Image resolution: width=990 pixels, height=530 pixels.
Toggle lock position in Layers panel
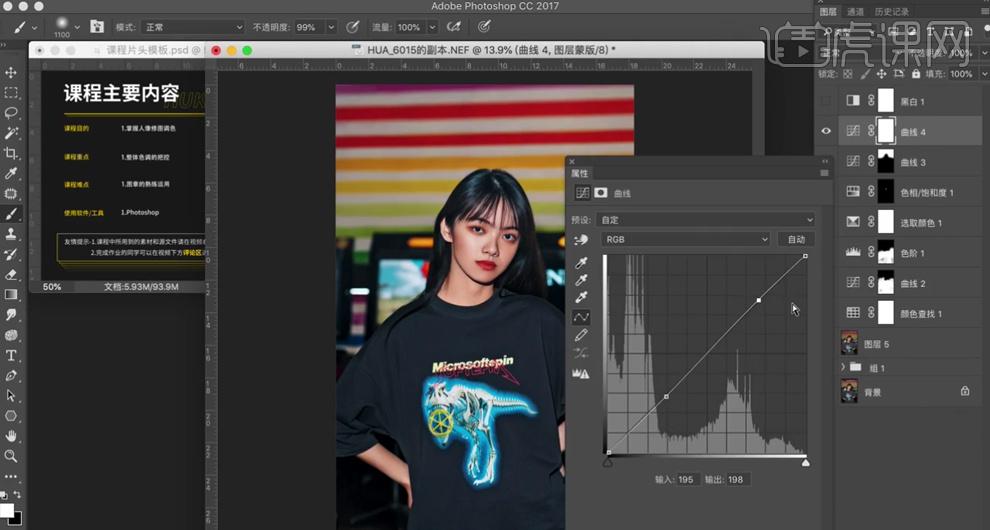pos(881,74)
